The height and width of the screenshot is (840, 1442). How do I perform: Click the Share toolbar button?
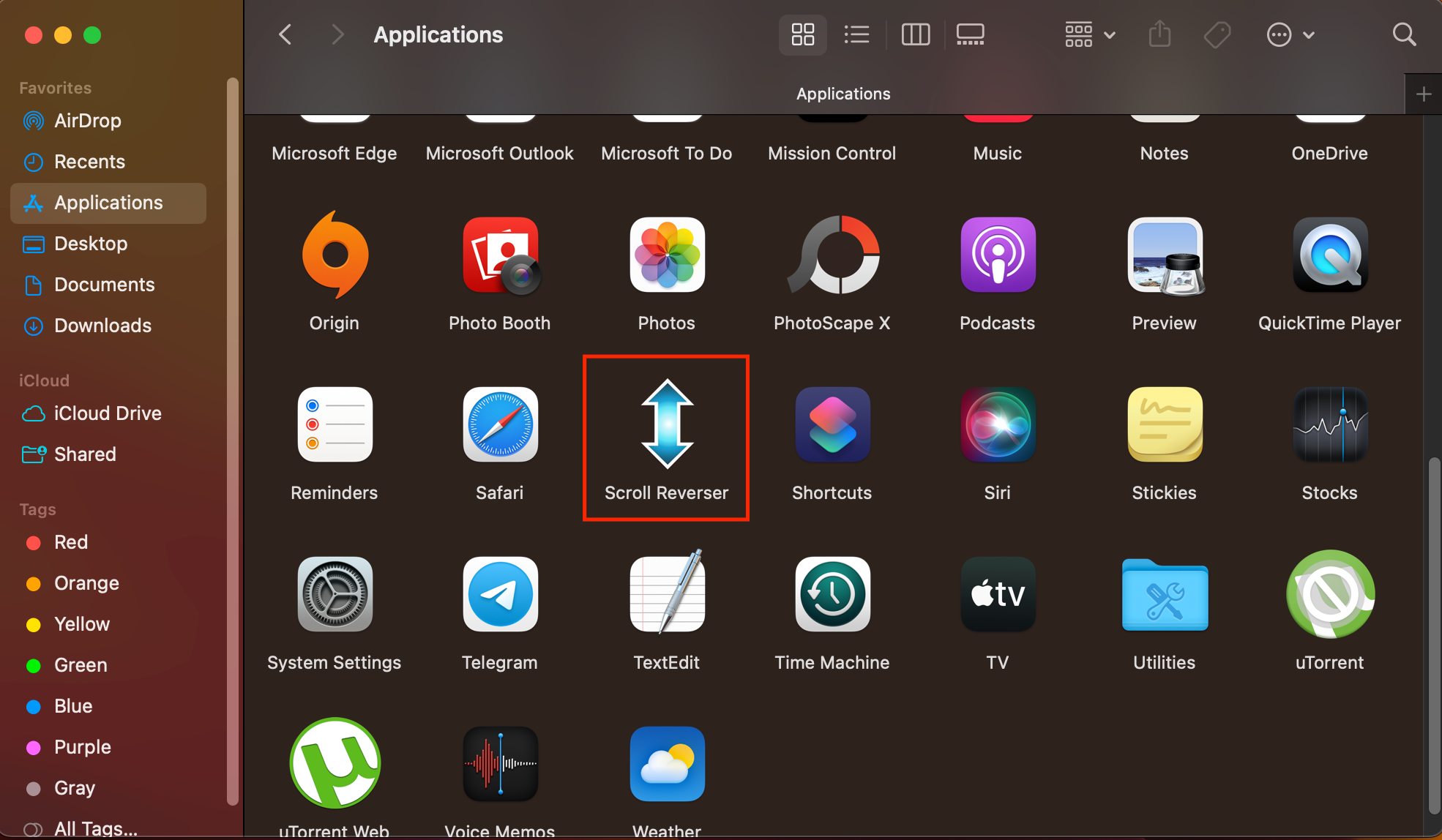[x=1159, y=34]
